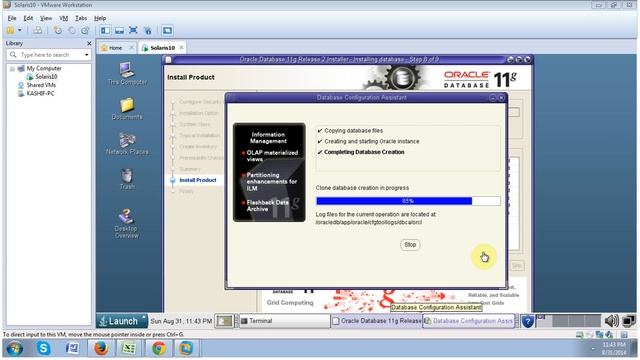Click 'Creating and starting Oracle instance' text
This screenshot has height=360, width=640.
[371, 141]
